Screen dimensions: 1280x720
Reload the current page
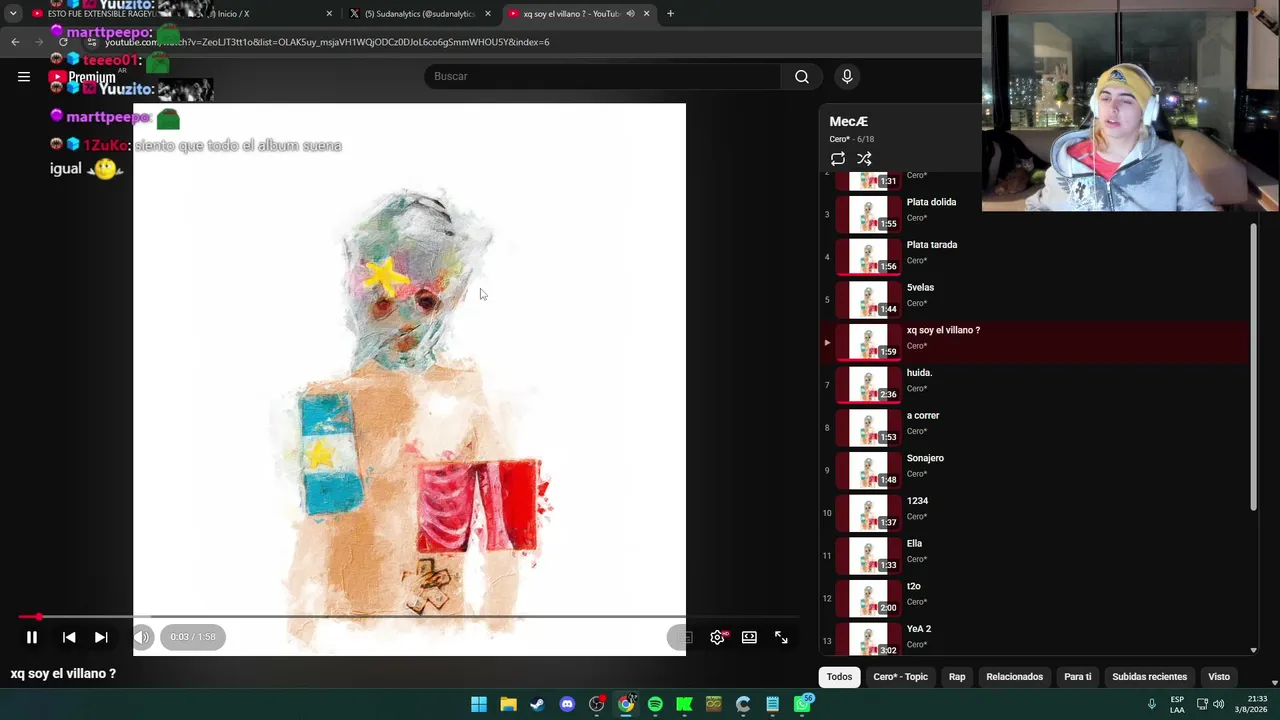63,42
